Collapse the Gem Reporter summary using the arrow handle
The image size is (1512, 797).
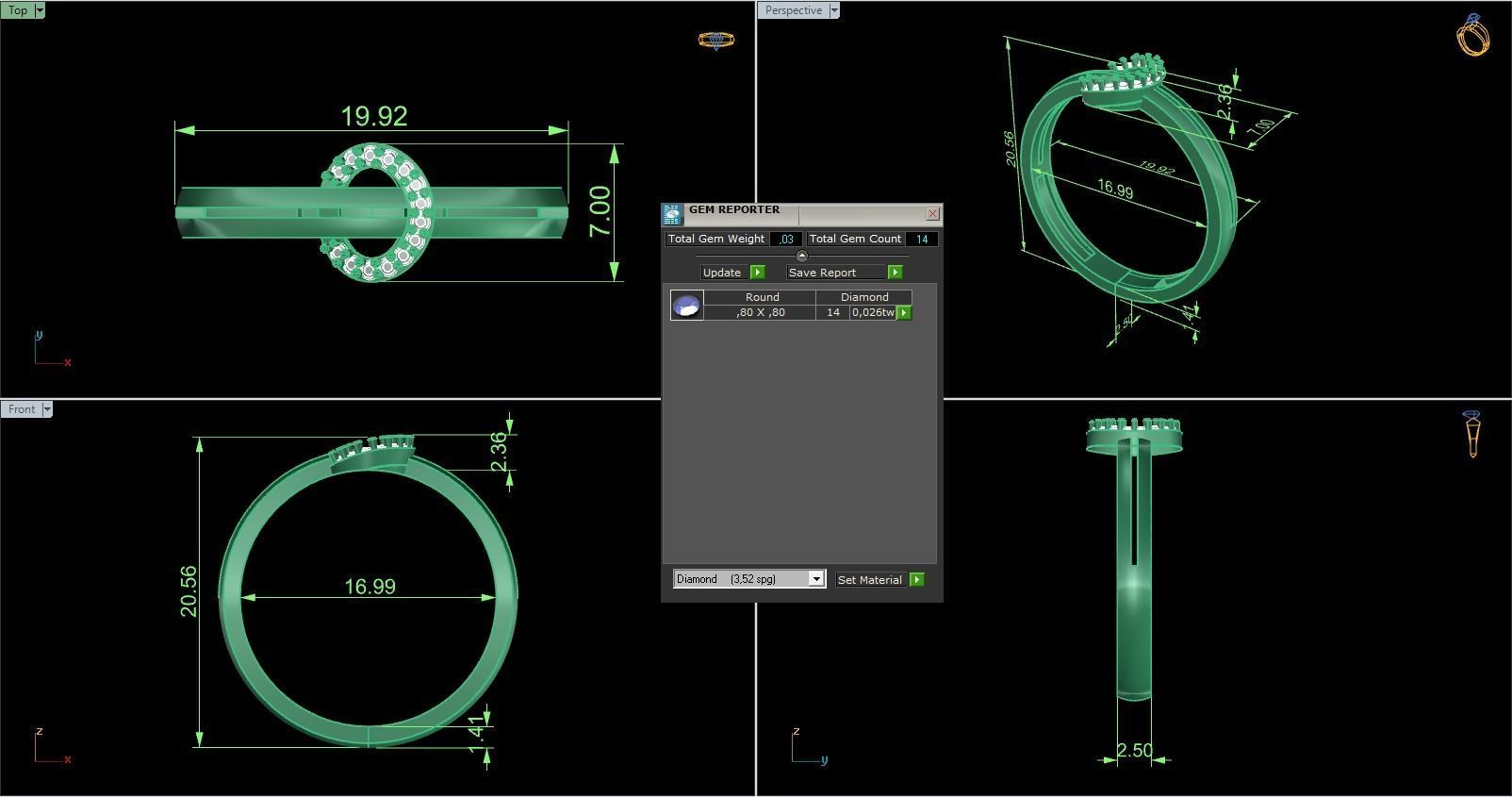(x=802, y=256)
